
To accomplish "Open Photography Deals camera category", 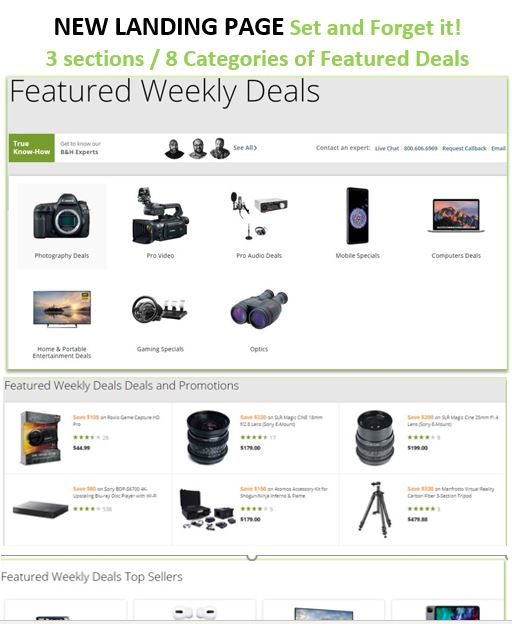I will click(x=62, y=226).
